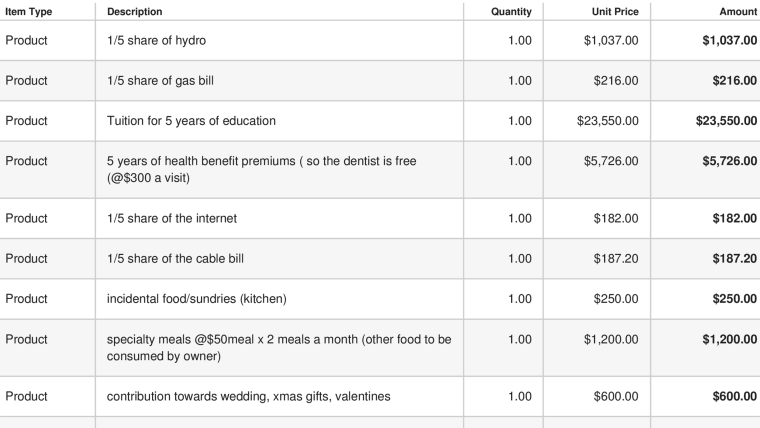The image size is (760, 428).
Task: Click the $5,726.00 unit price
Action: [611, 161]
